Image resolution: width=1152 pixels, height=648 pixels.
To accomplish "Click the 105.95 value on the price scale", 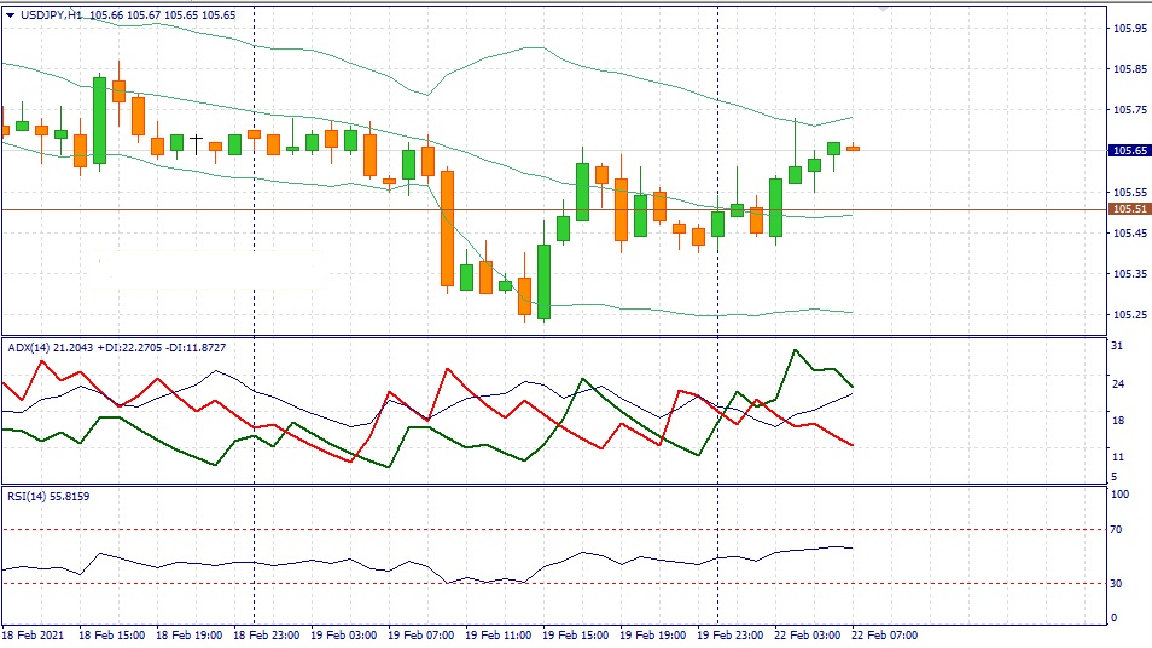I will [1129, 28].
